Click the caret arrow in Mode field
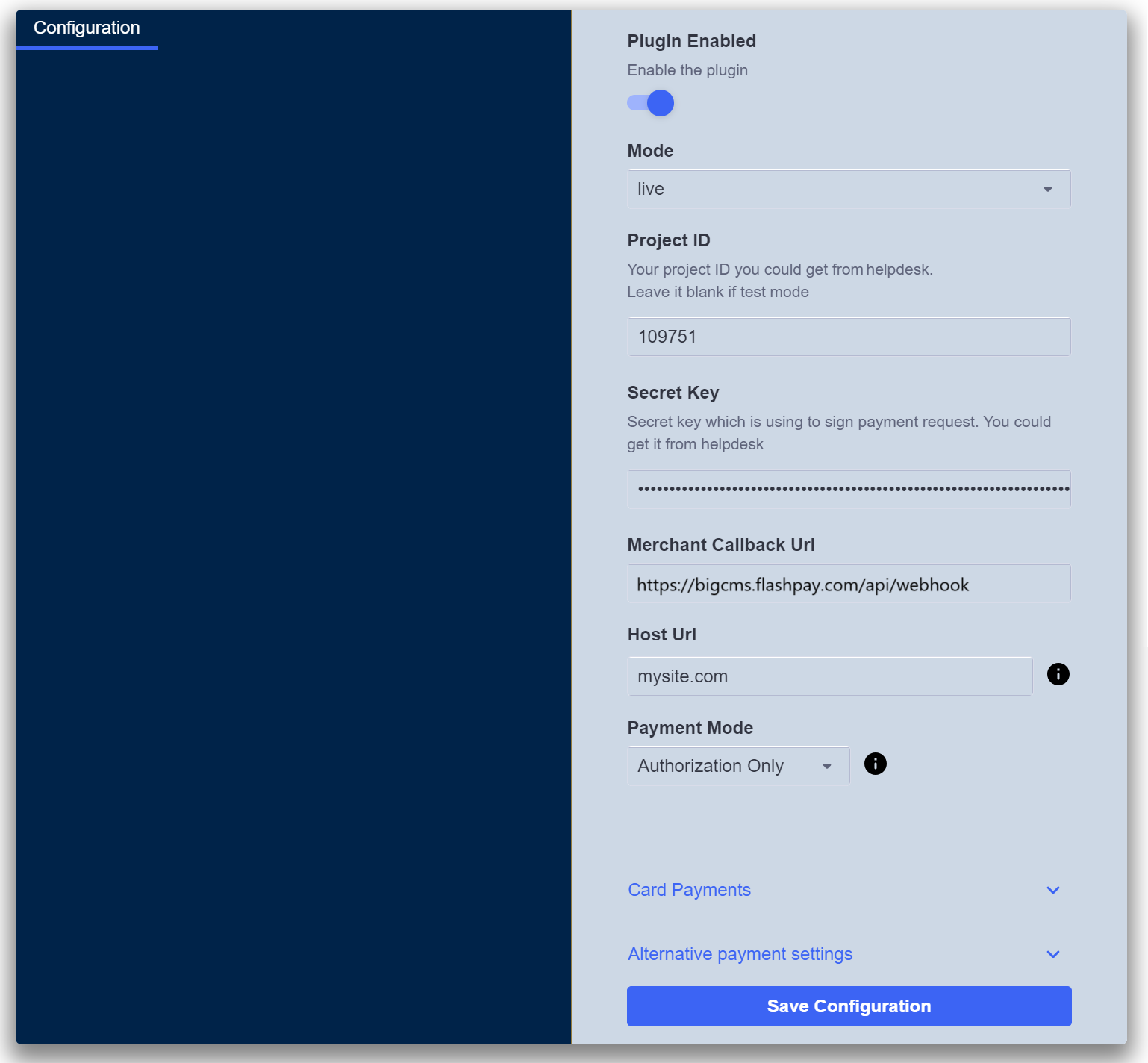This screenshot has width=1148, height=1063. 1047,189
